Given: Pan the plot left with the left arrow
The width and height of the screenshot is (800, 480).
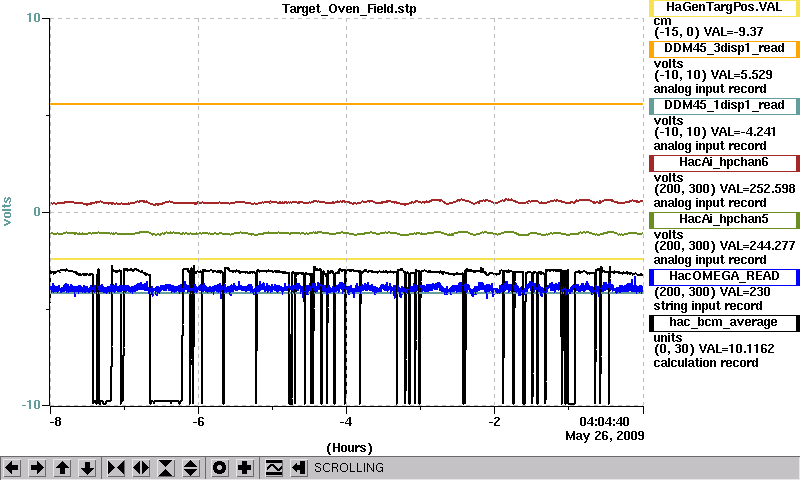Looking at the screenshot, I should [x=12, y=468].
